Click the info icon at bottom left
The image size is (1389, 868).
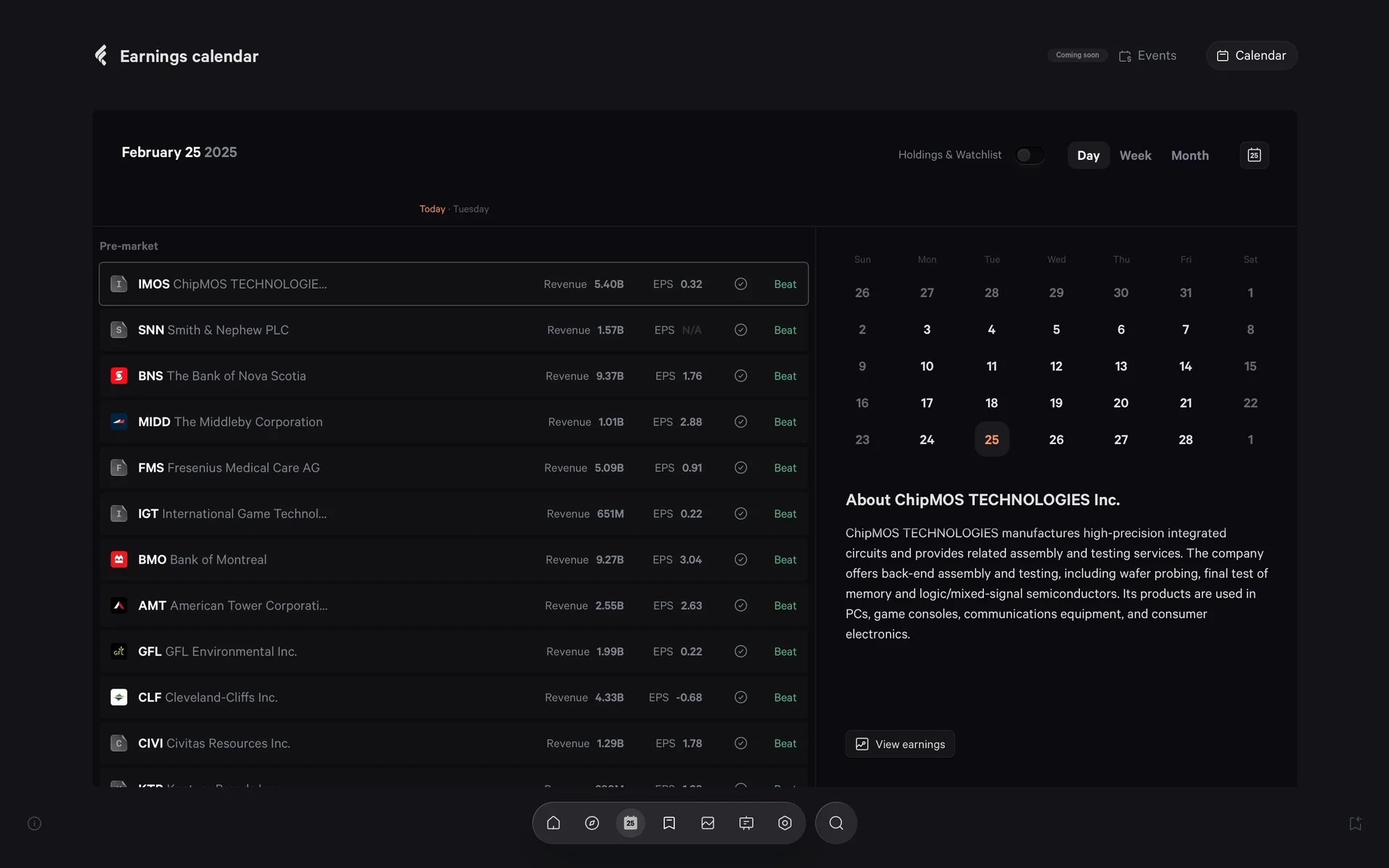click(34, 823)
